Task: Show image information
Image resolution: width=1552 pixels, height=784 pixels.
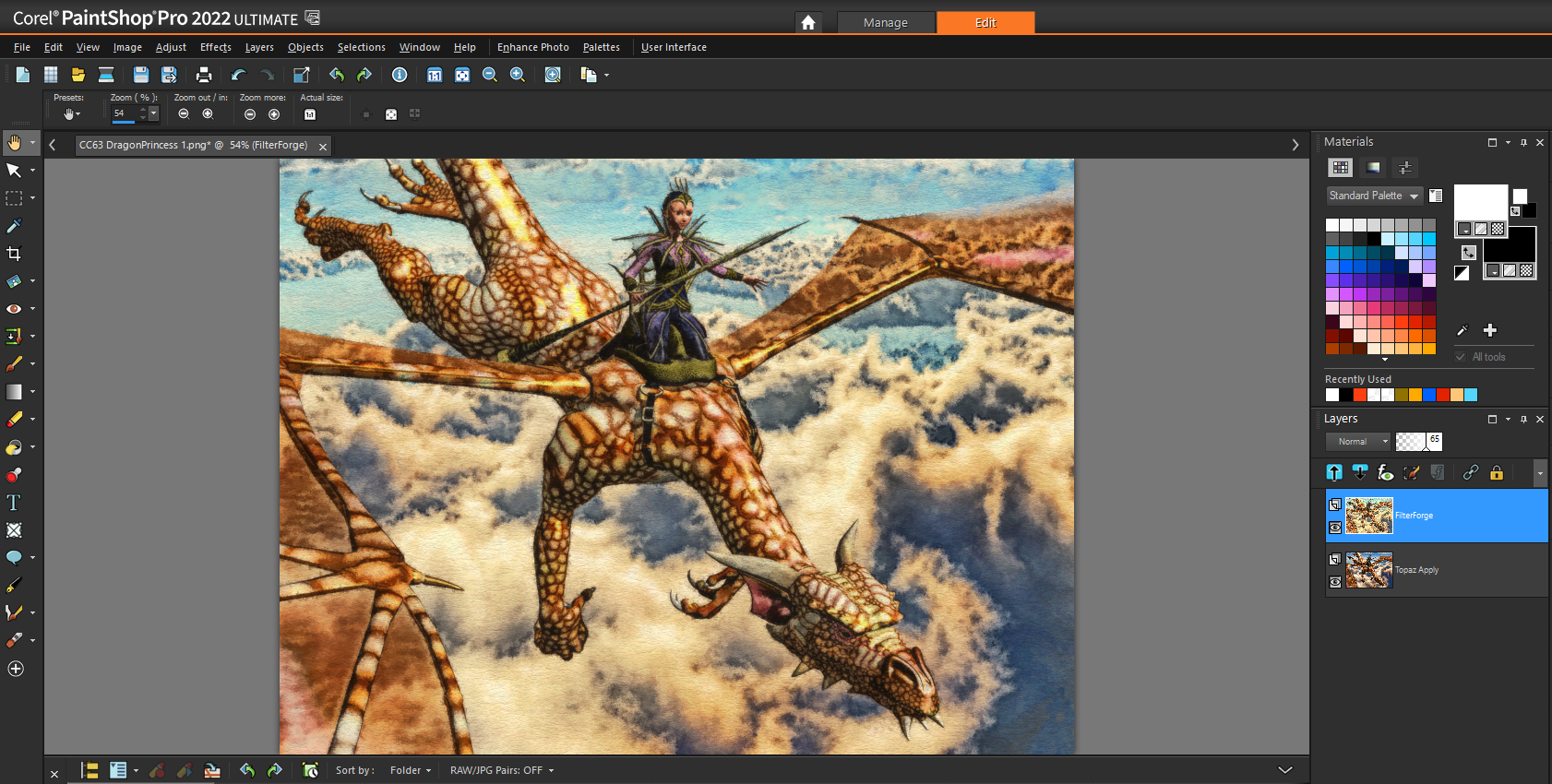Action: pos(400,75)
